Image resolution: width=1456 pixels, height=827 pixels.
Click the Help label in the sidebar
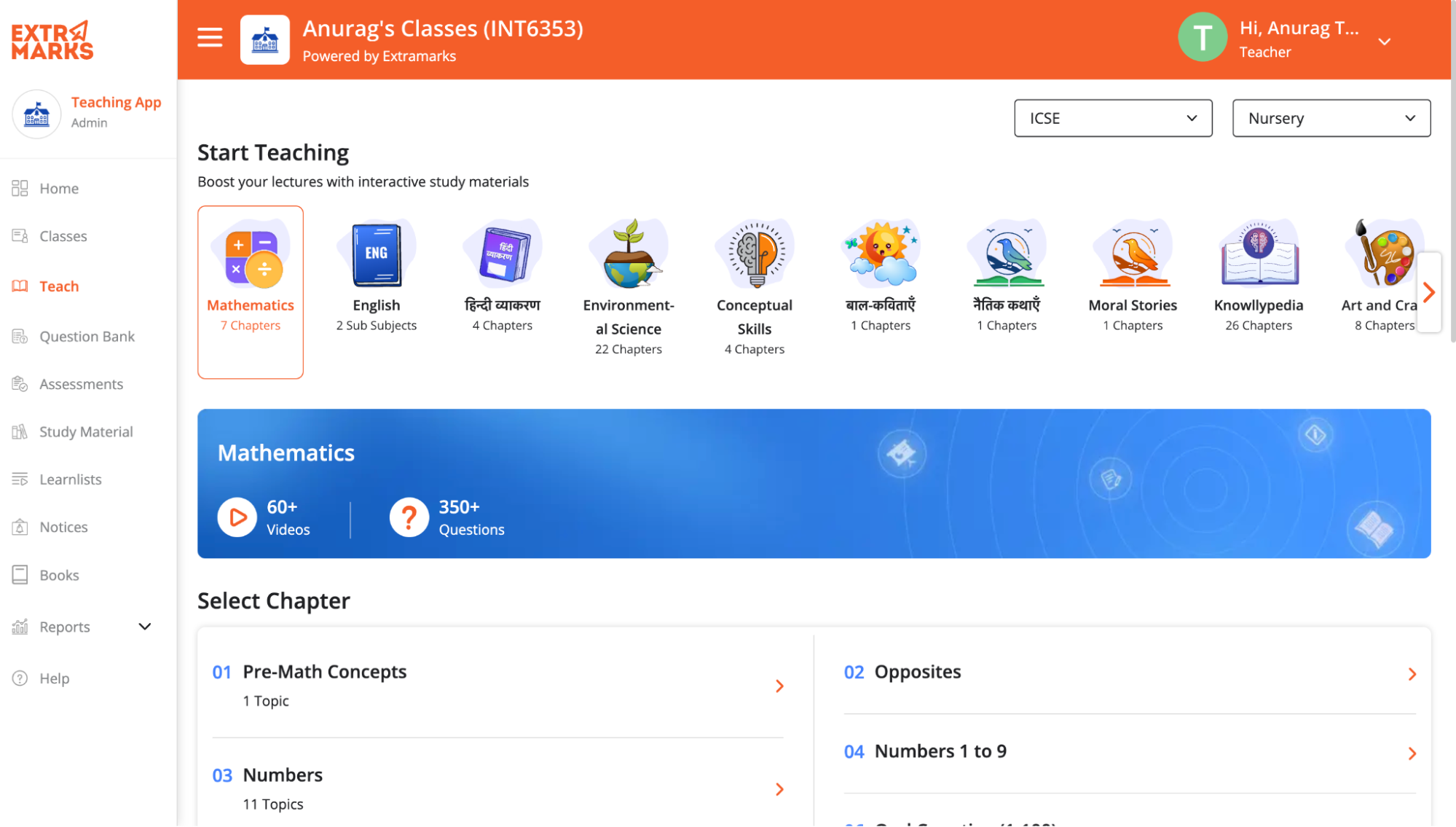click(x=55, y=678)
